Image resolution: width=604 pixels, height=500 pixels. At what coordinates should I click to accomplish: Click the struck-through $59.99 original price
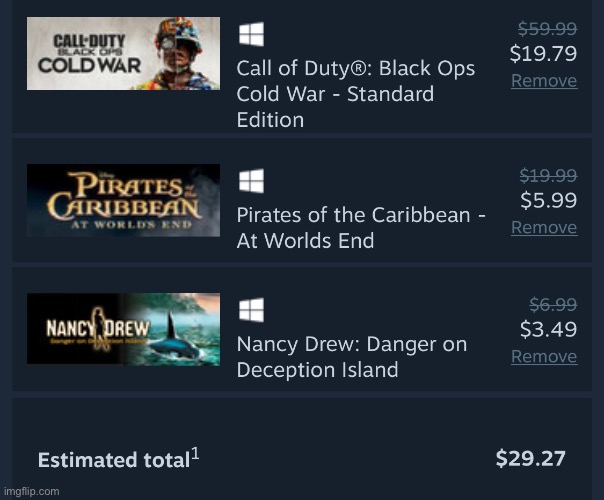pos(547,29)
